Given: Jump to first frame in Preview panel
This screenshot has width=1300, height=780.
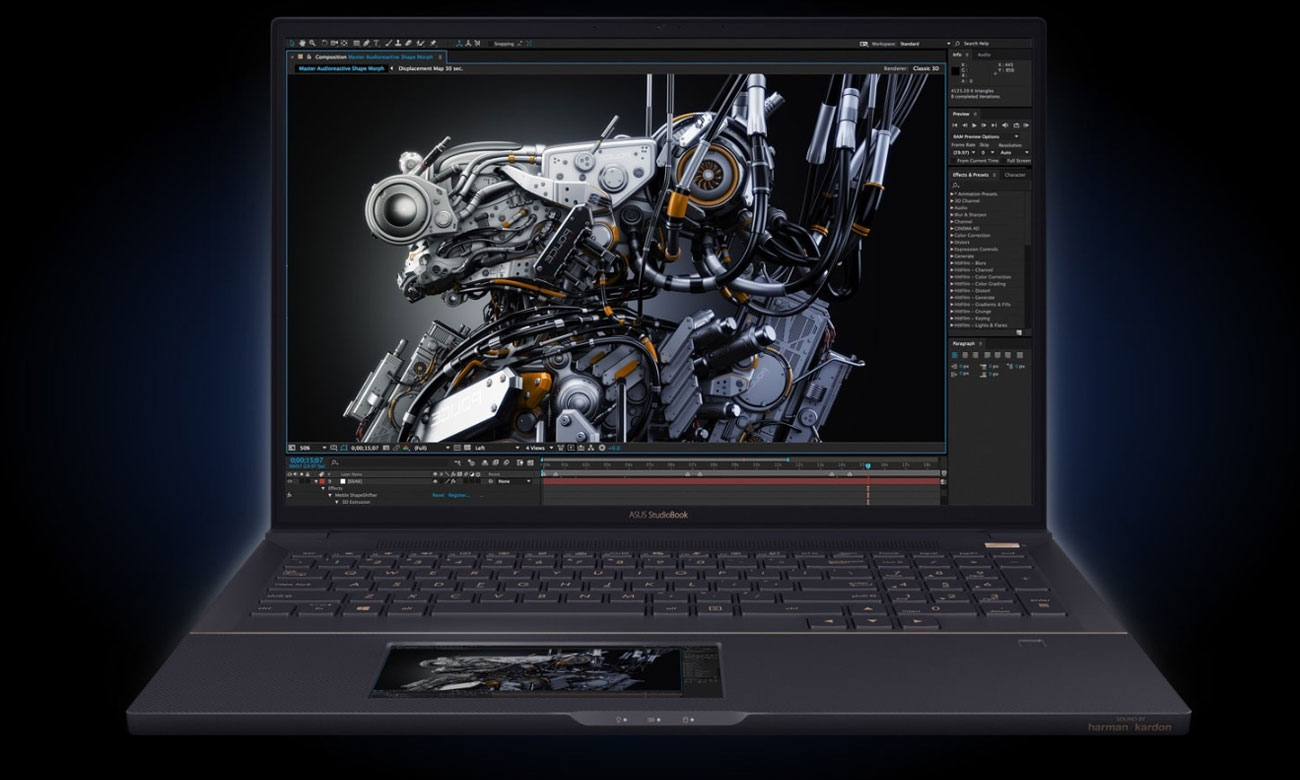Looking at the screenshot, I should point(954,125).
